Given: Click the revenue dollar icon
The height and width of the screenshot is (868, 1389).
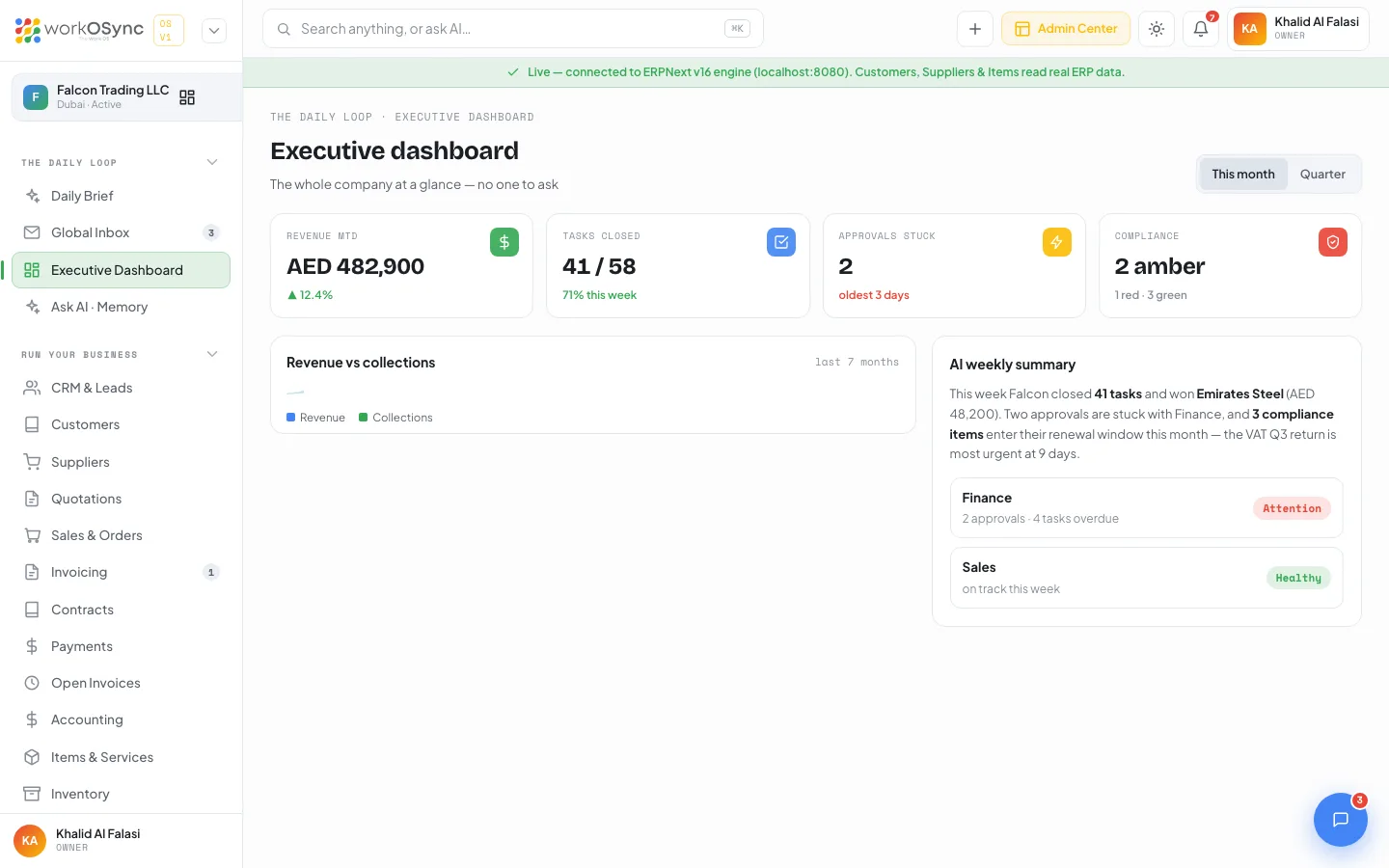Looking at the screenshot, I should pos(504,242).
